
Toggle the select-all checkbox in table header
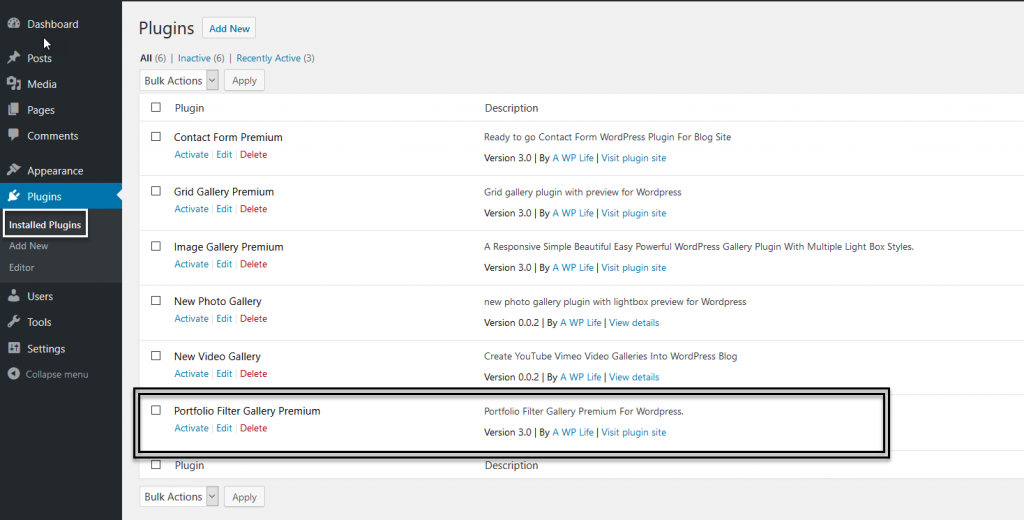[155, 108]
